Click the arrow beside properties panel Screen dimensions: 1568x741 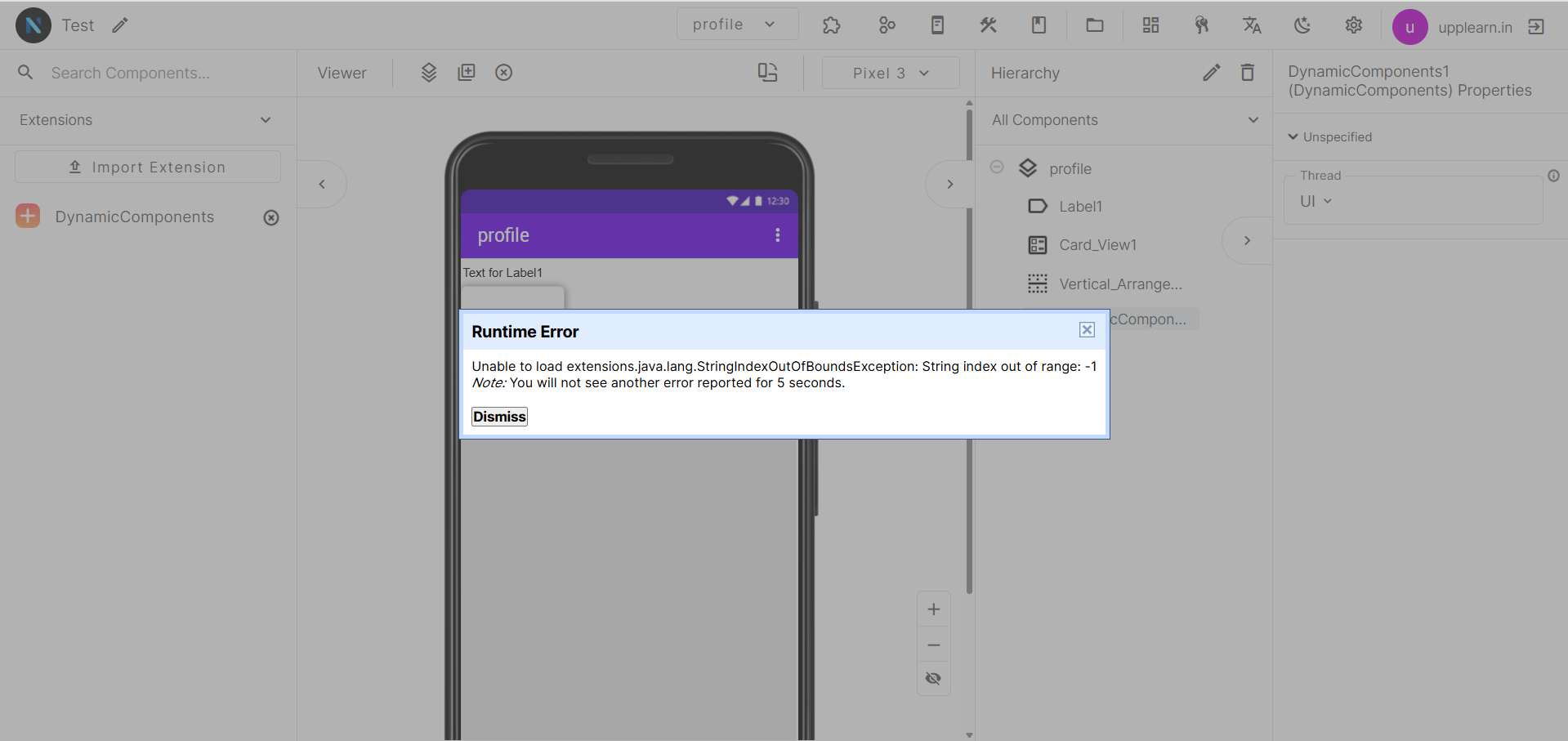[x=1247, y=241]
